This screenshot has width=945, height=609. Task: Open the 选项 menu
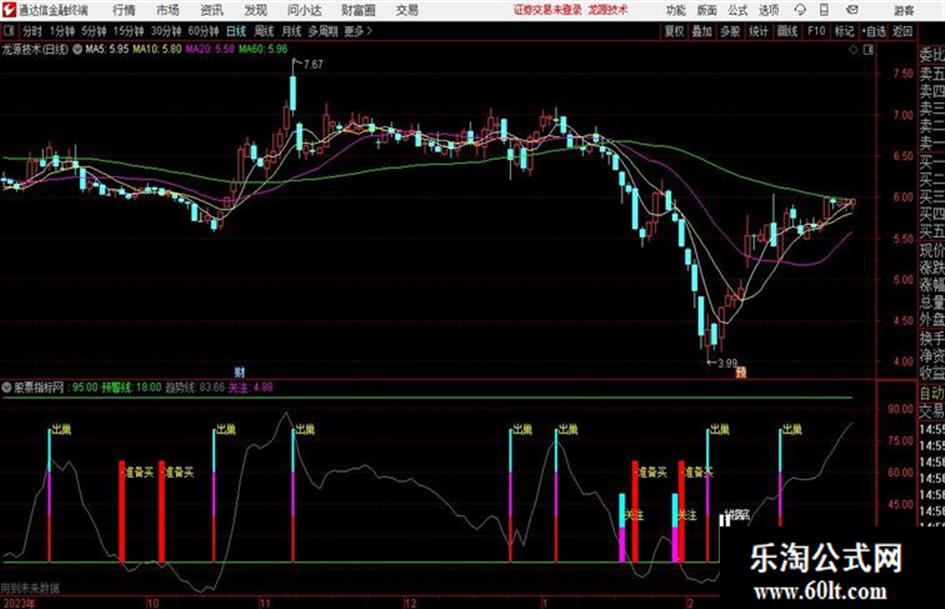tap(769, 10)
